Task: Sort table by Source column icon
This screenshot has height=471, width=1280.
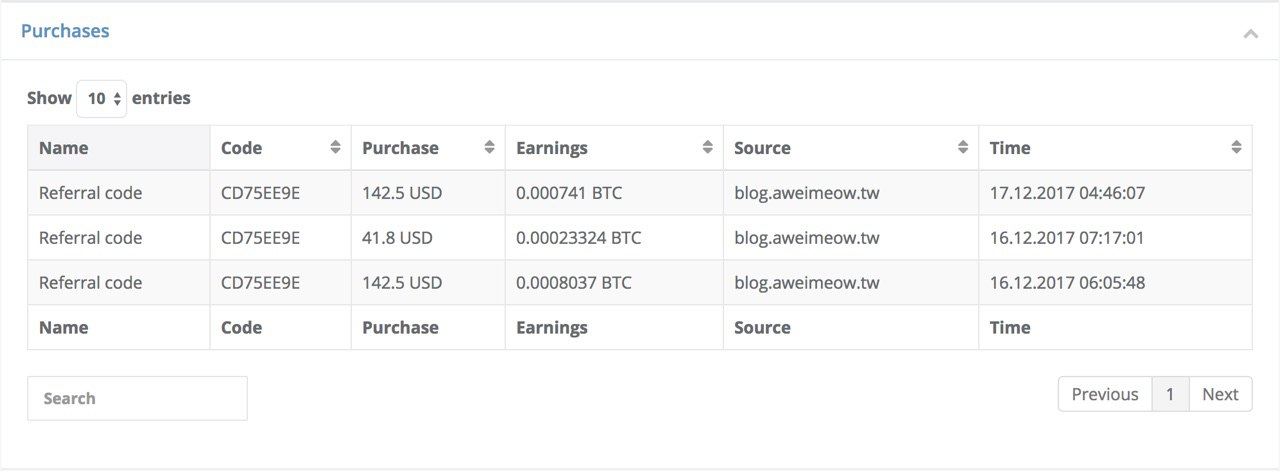Action: (x=963, y=147)
